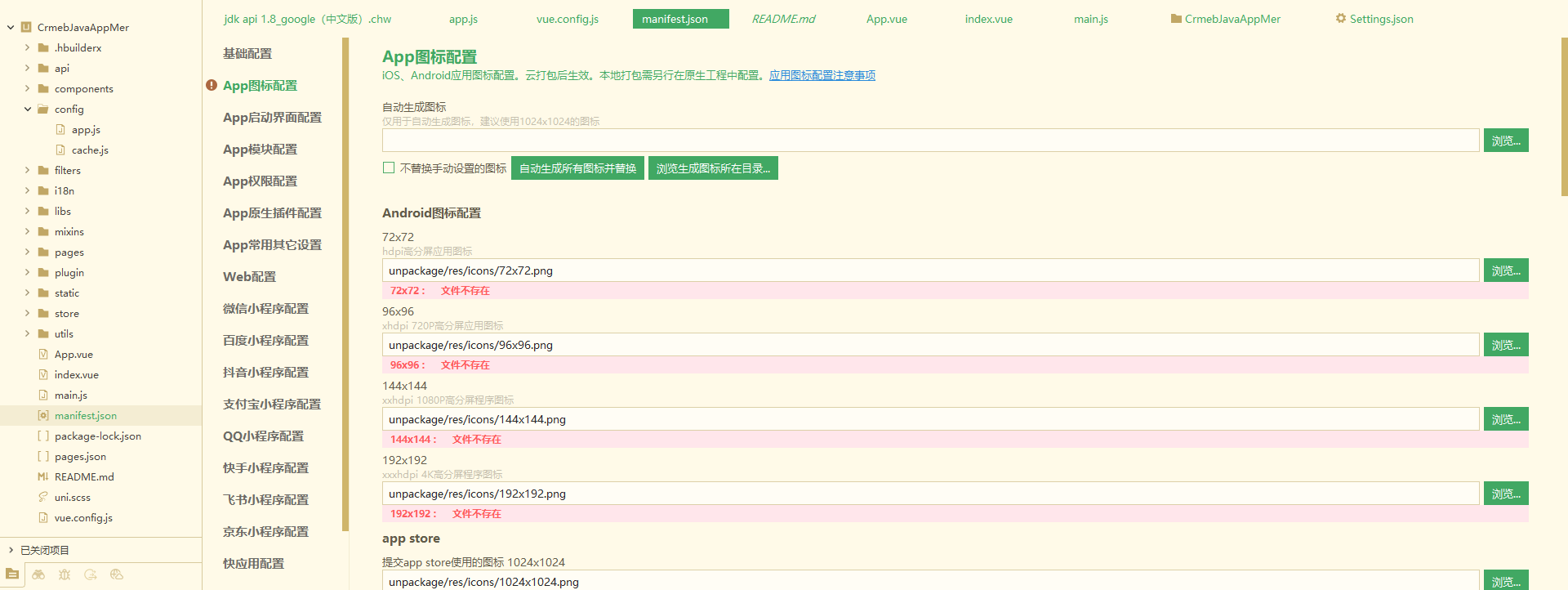Browse for the 192x192 icon file
The width and height of the screenshot is (1568, 590).
click(1506, 494)
